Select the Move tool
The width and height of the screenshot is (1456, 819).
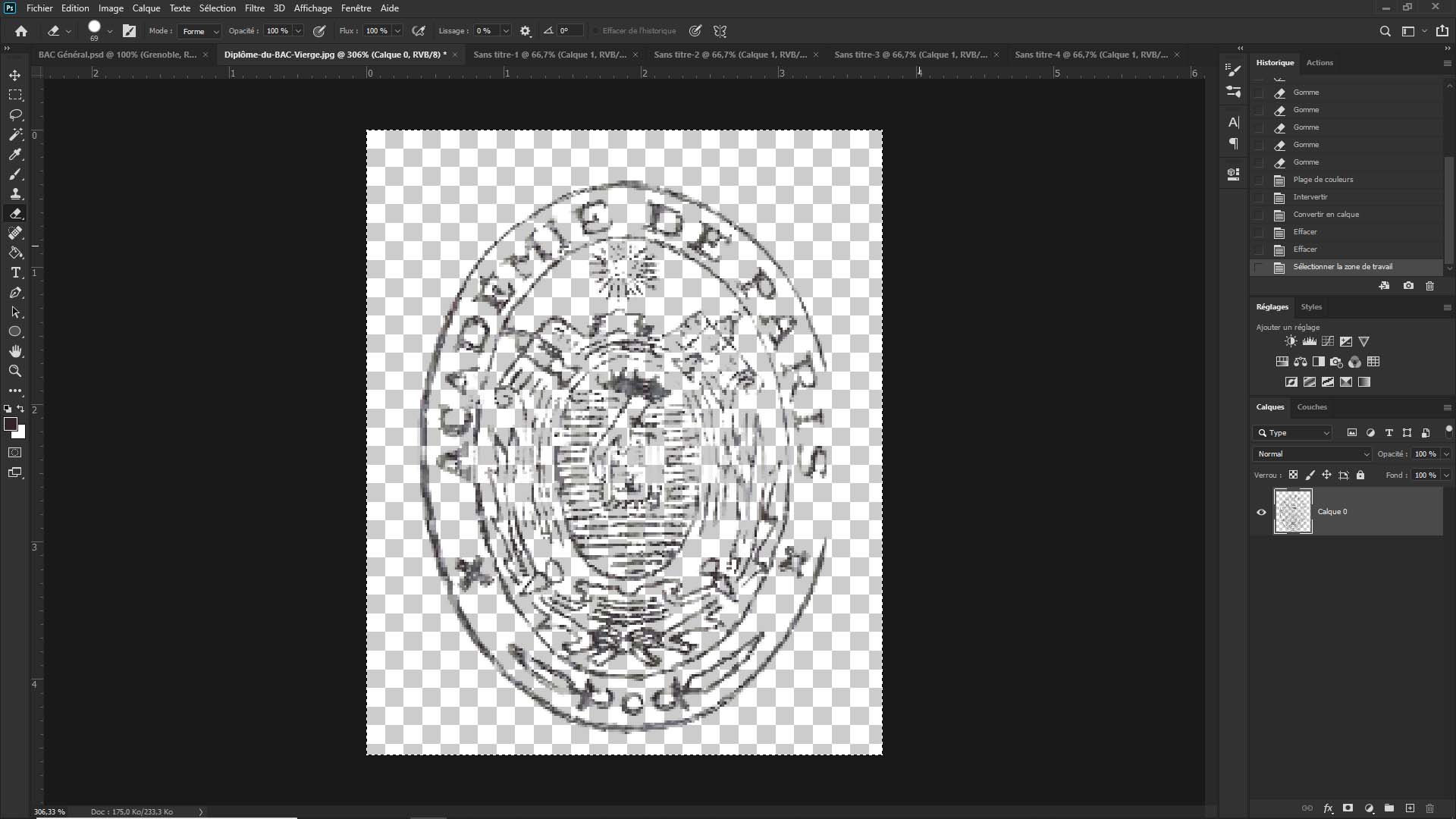click(x=15, y=75)
